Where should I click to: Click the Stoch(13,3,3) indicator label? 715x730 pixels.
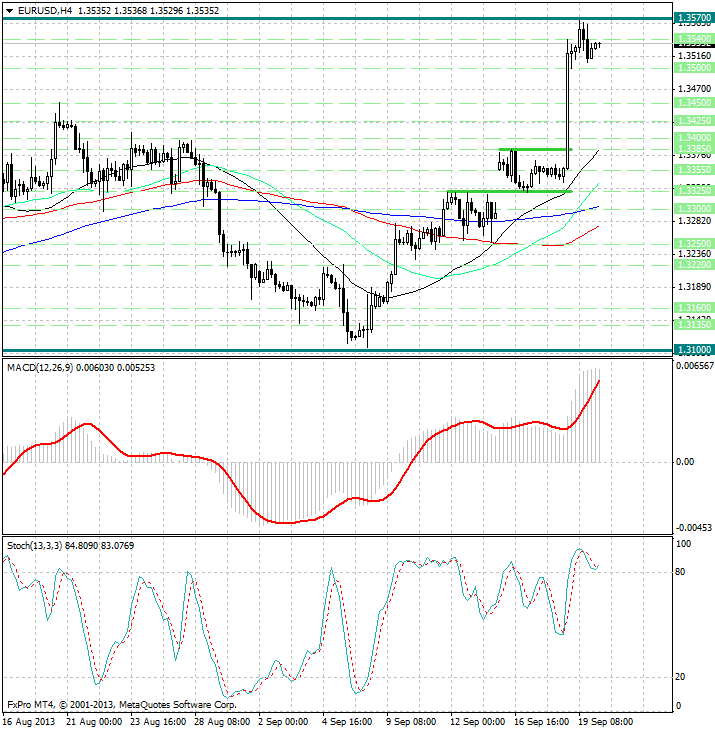pyautogui.click(x=34, y=546)
